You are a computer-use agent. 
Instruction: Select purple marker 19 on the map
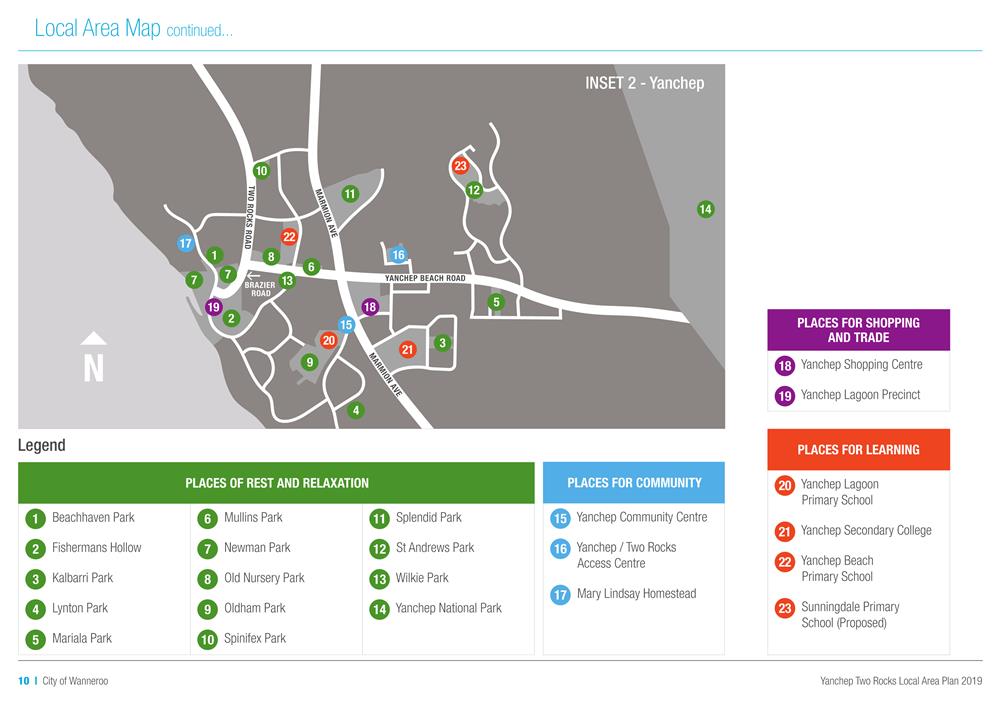[213, 307]
